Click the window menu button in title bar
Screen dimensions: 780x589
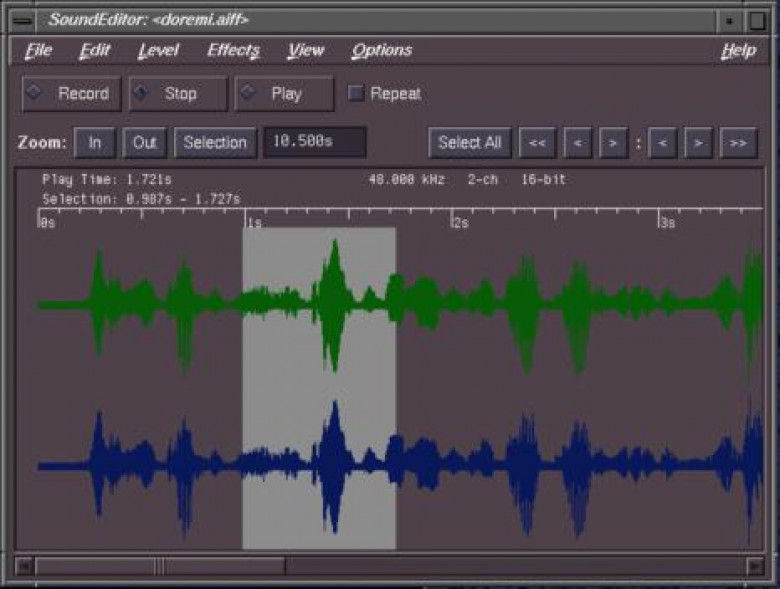[23, 21]
